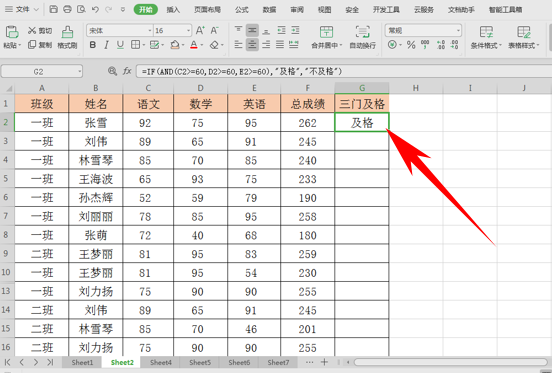Click the formula bar input field
Viewport: 553px width, 373px height.
click(x=344, y=72)
